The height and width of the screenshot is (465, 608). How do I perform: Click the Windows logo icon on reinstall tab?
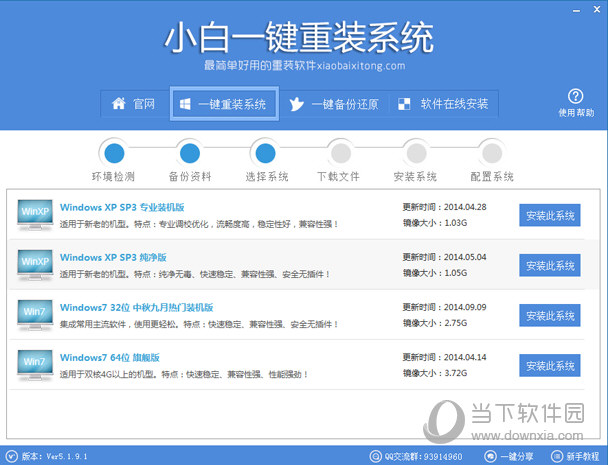point(185,104)
